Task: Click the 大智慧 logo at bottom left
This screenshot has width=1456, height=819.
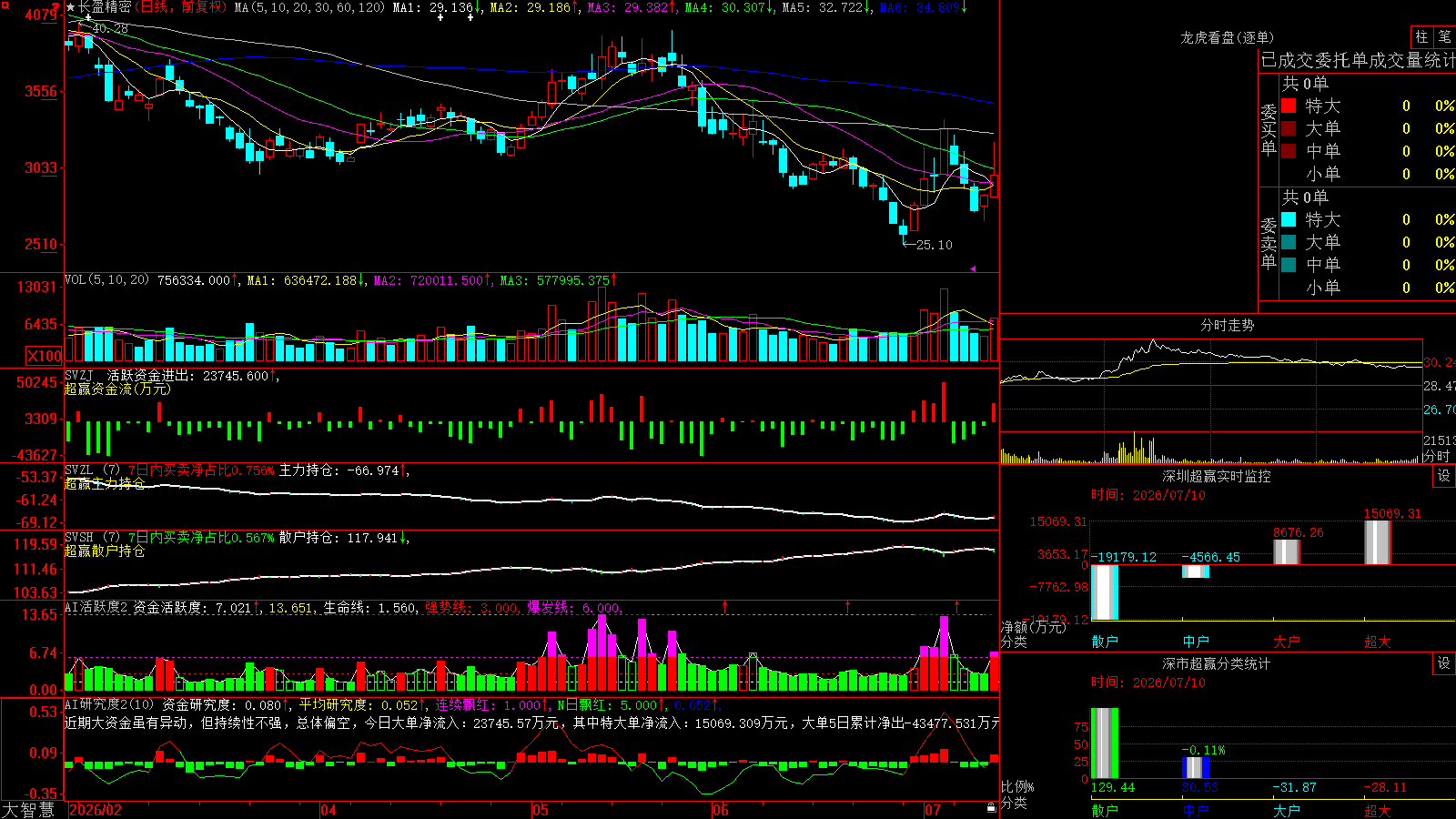Action: tap(28, 810)
